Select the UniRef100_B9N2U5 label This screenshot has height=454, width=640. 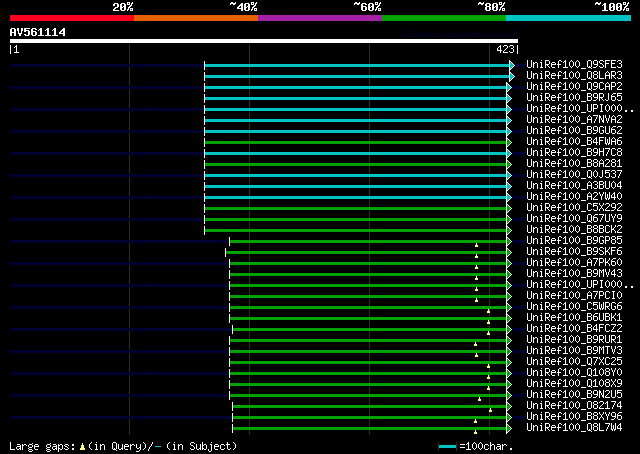(574, 395)
